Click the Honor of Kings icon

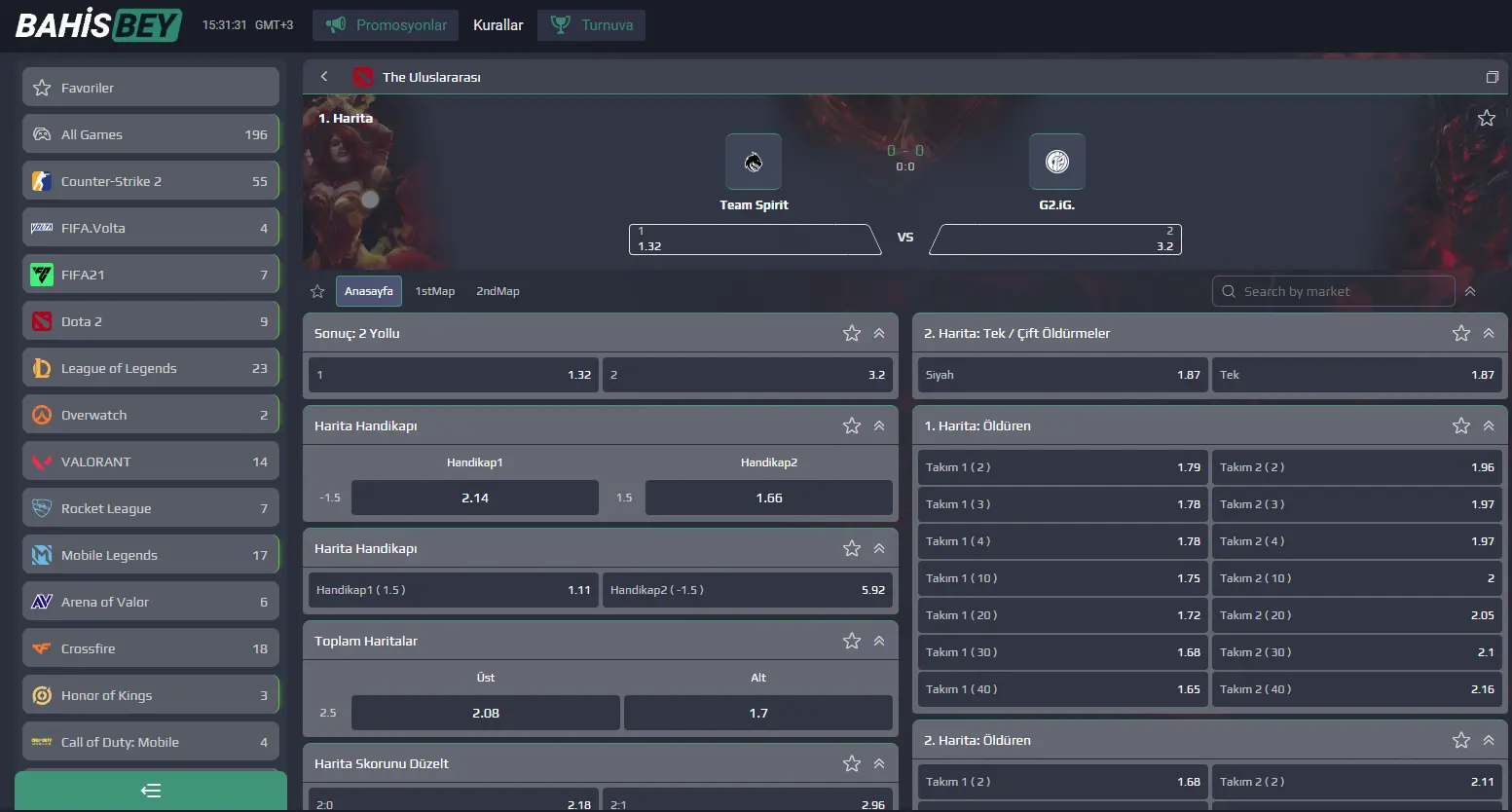(x=42, y=695)
